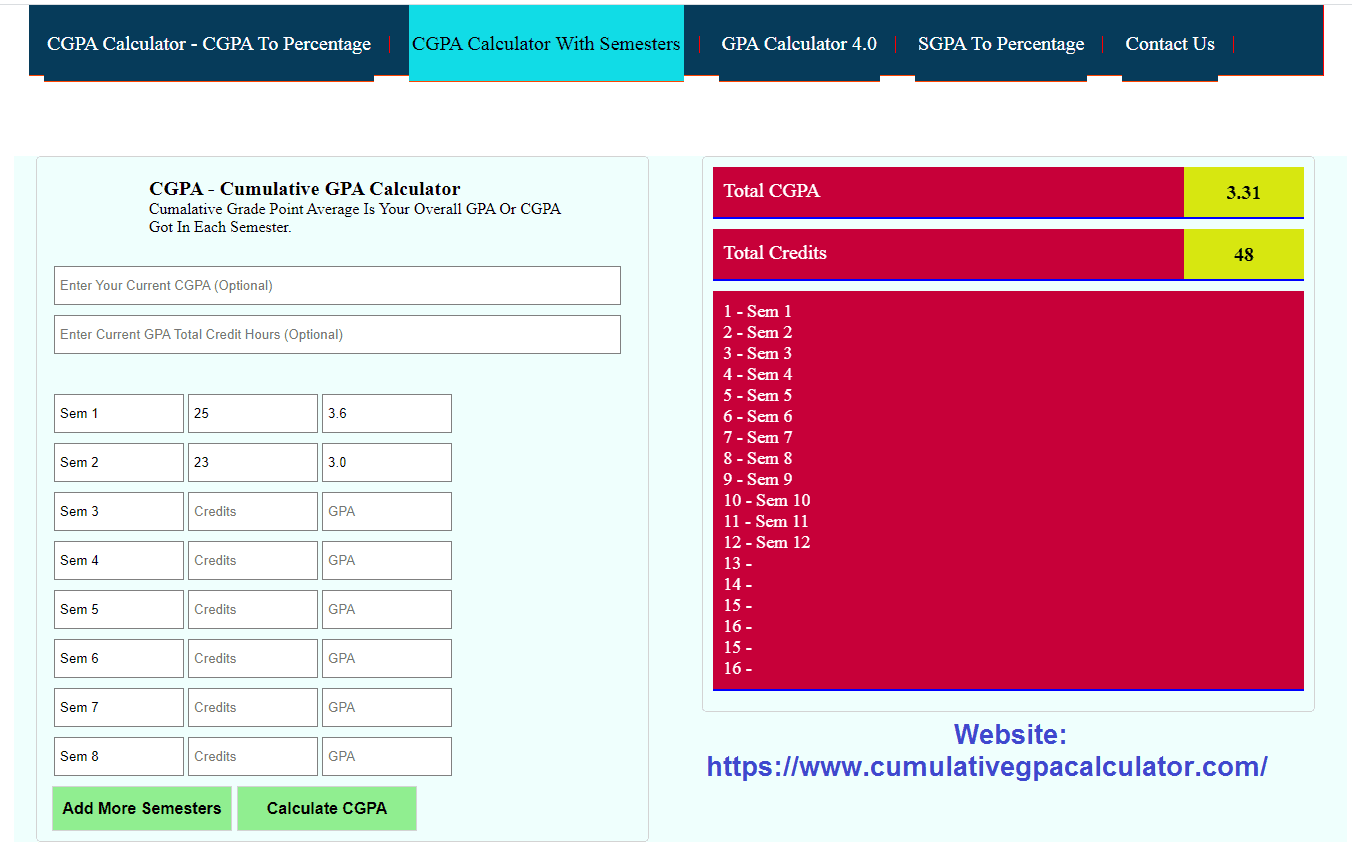The width and height of the screenshot is (1352, 845).
Task: Click the Total Credits value showing 48
Action: click(x=1243, y=254)
